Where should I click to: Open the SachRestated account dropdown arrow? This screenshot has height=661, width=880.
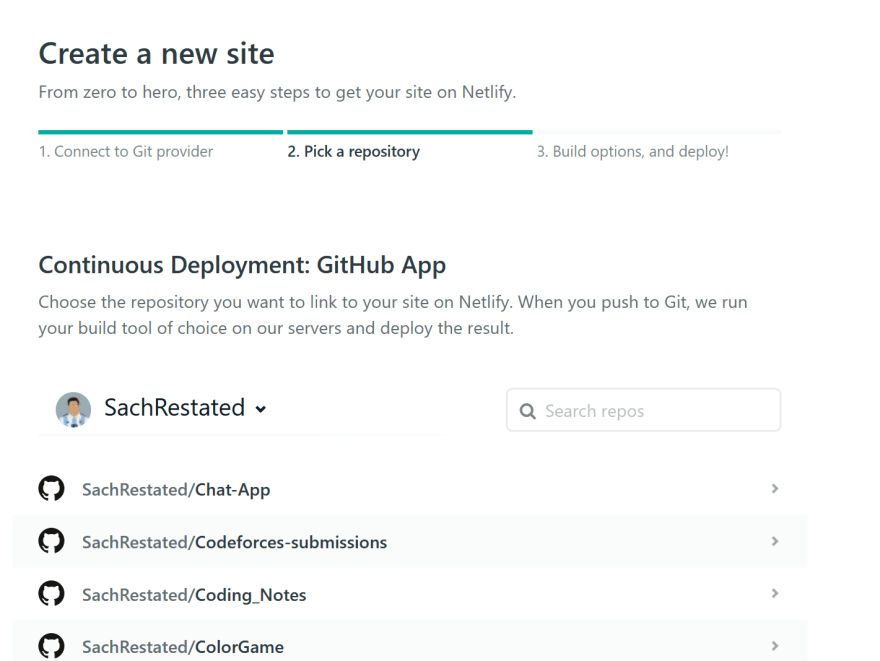[x=260, y=409]
